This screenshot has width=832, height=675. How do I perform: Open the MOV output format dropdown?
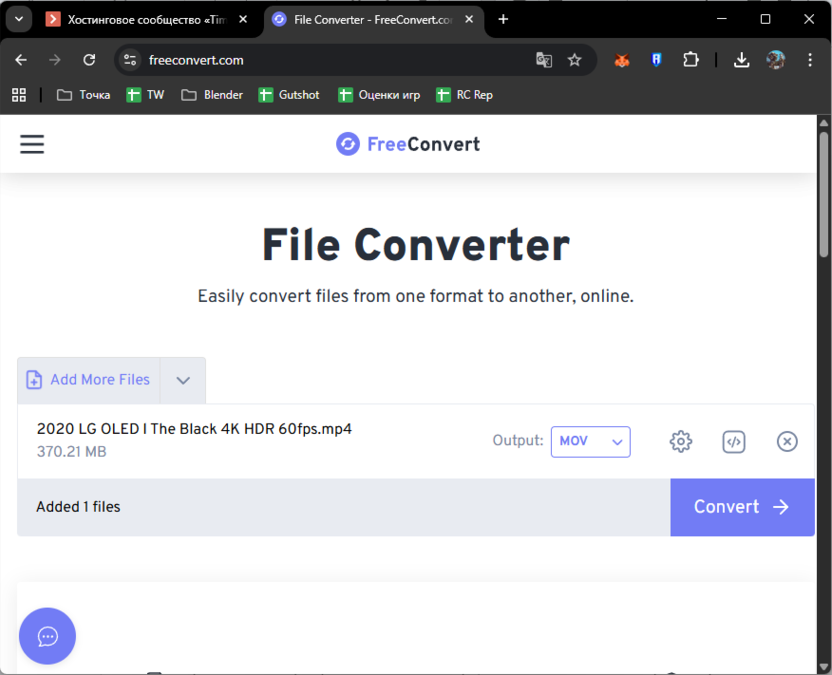pyautogui.click(x=590, y=441)
